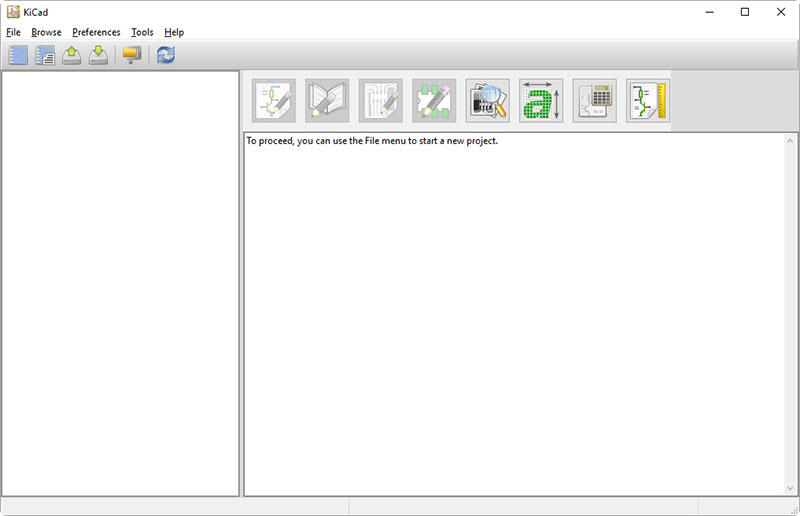Open the File menu
800x516 pixels.
(13, 32)
